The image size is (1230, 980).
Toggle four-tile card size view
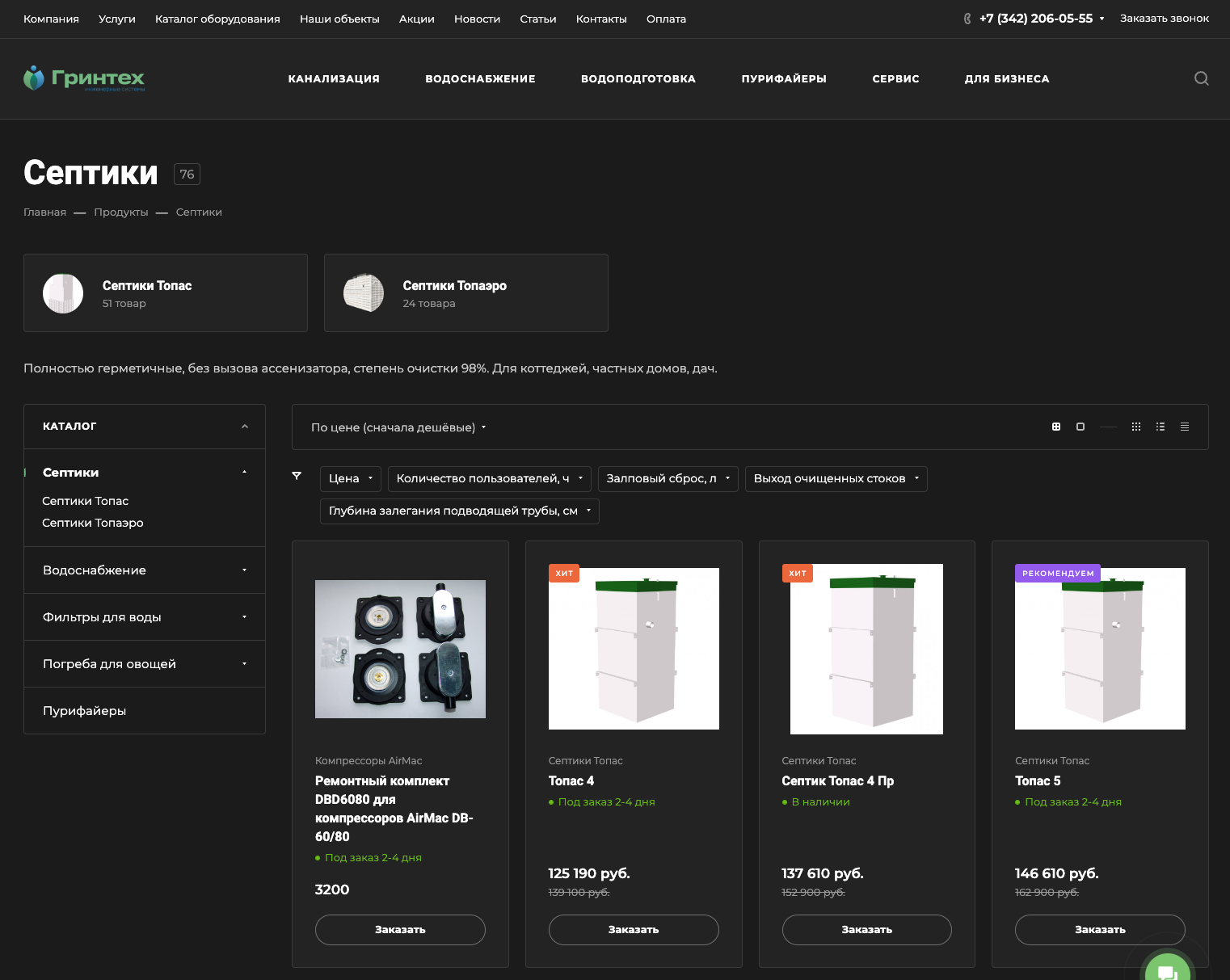click(1055, 427)
